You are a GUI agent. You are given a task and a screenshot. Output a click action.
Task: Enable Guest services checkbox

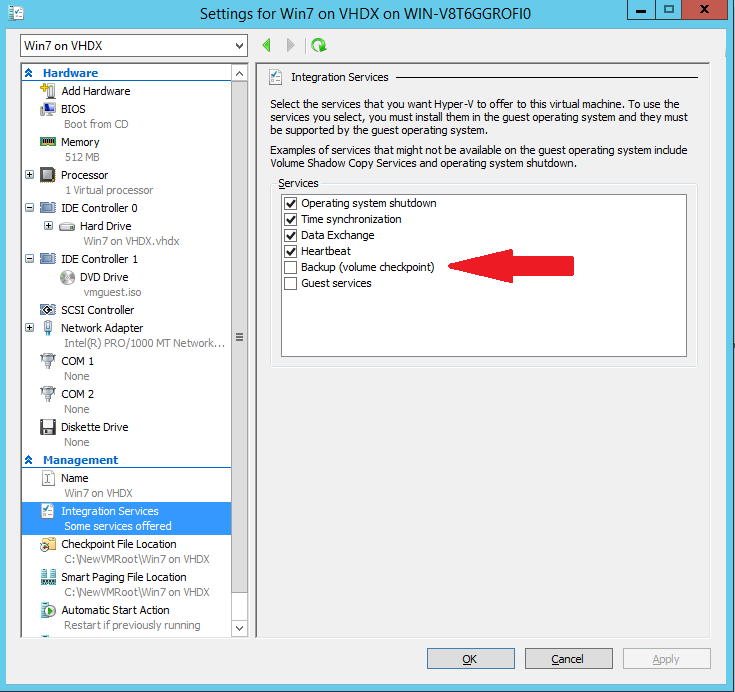[291, 283]
